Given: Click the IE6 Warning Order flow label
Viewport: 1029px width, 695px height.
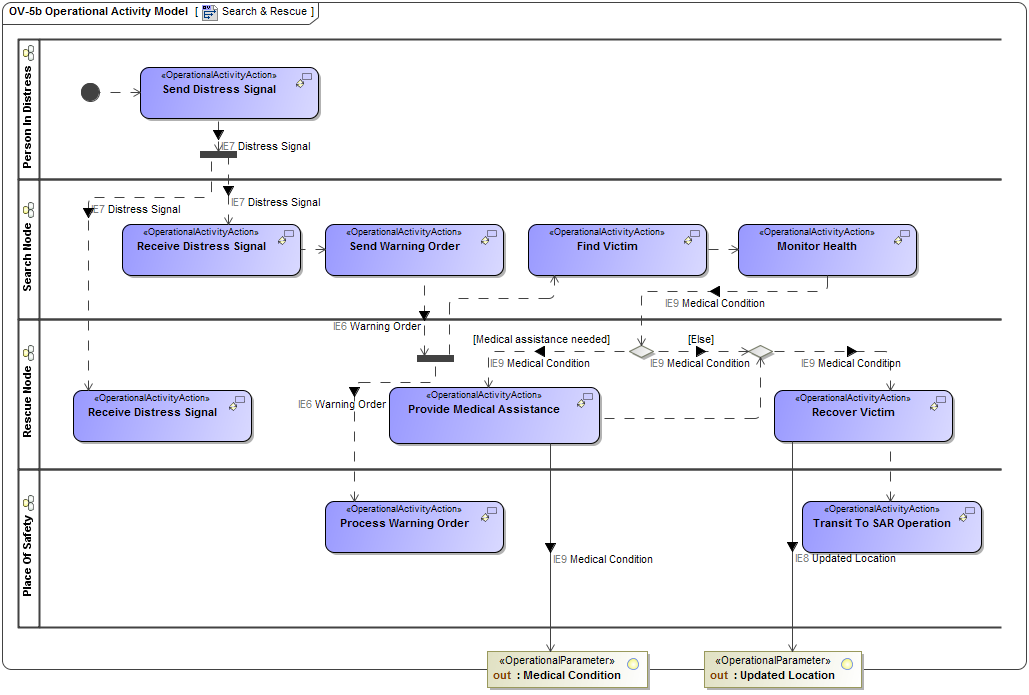Looking at the screenshot, I should tap(378, 326).
